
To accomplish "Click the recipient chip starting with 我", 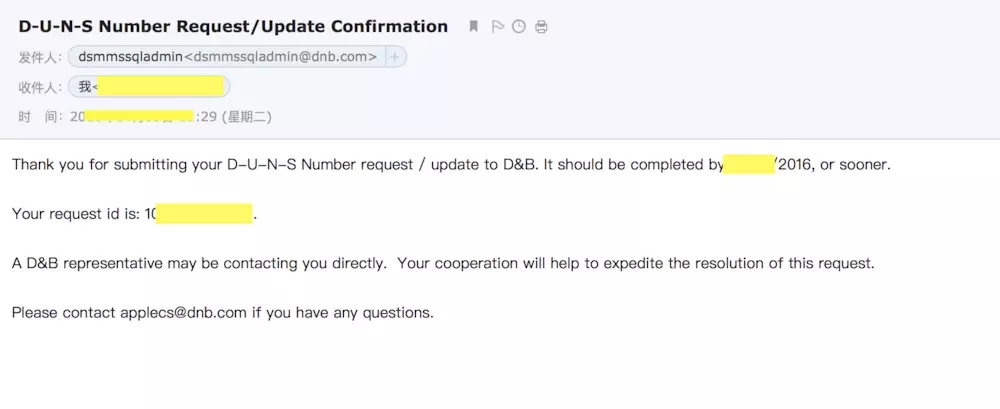I will (x=150, y=87).
